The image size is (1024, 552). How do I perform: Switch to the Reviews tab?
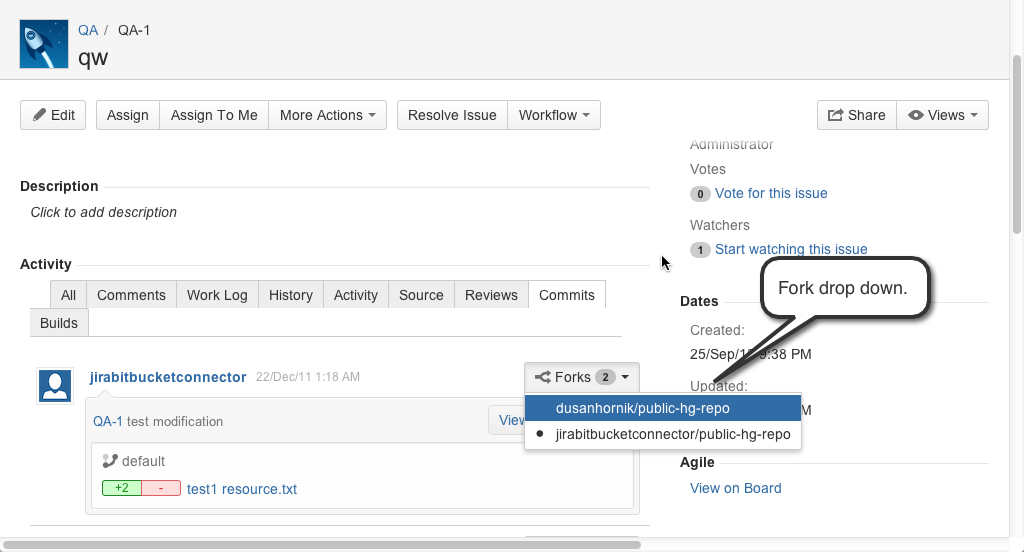coord(491,295)
